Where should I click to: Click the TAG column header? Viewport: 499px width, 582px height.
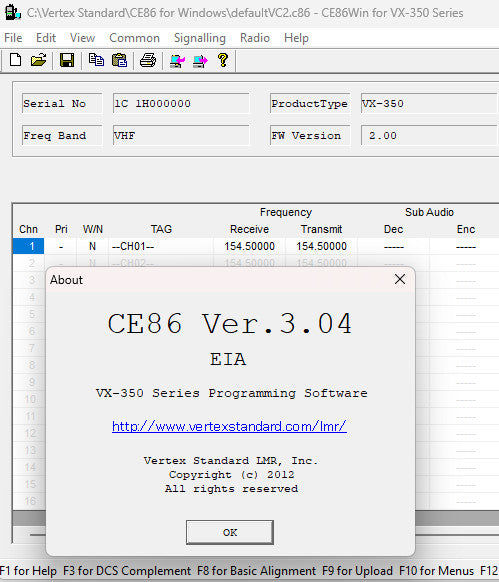point(161,229)
